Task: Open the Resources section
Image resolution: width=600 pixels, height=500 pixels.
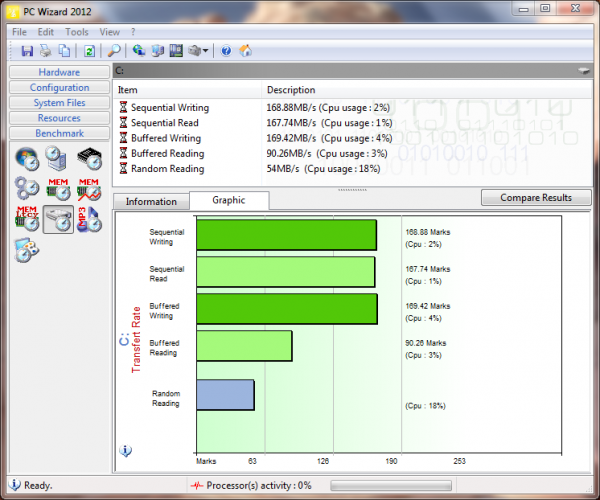Action: pyautogui.click(x=59, y=118)
